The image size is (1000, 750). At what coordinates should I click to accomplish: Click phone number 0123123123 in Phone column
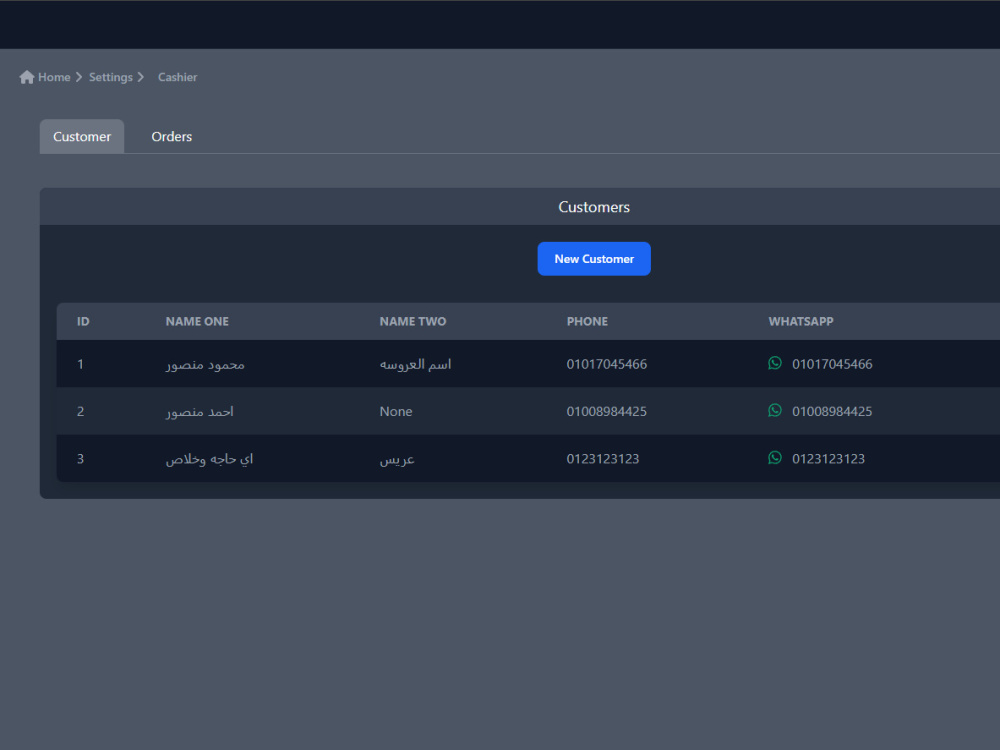coord(603,459)
